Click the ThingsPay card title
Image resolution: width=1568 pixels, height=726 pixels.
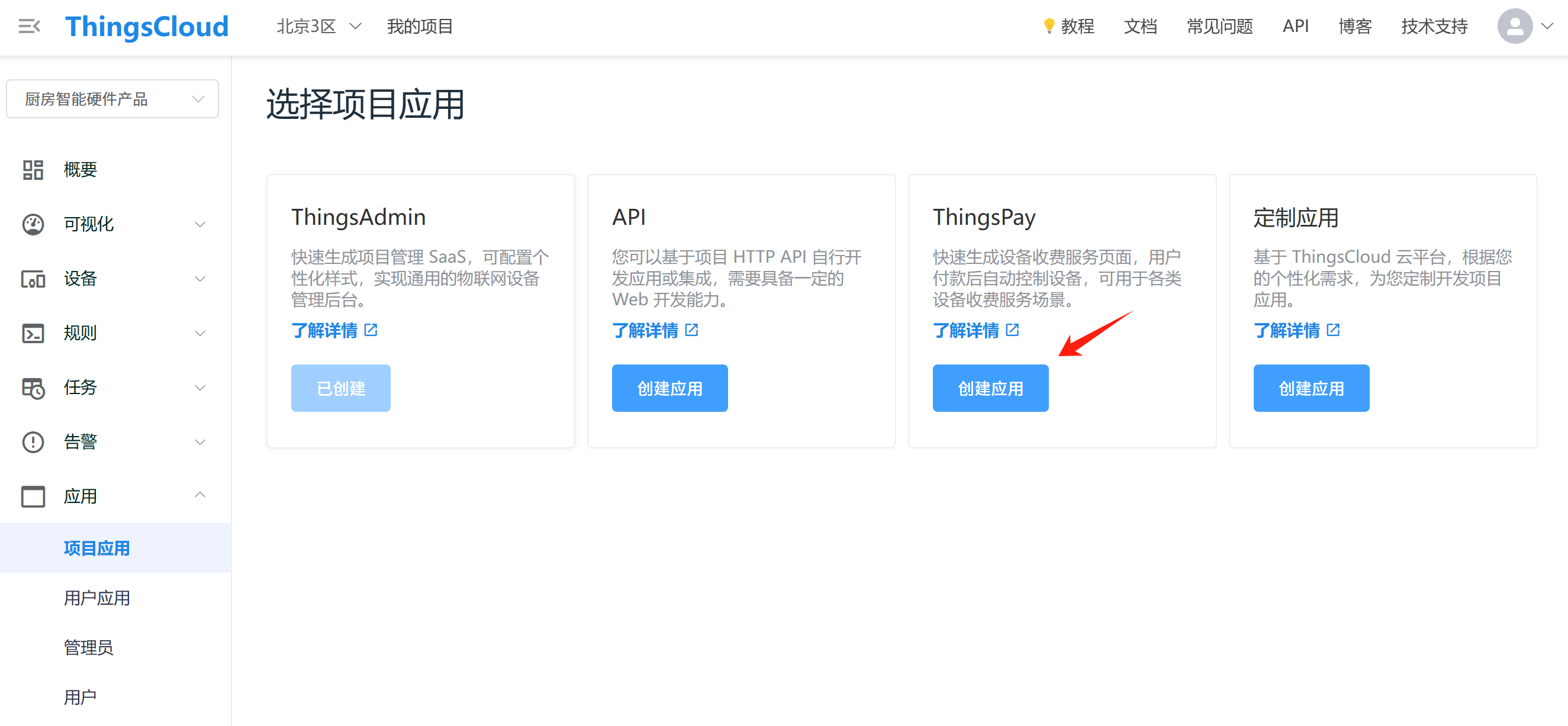(x=984, y=217)
